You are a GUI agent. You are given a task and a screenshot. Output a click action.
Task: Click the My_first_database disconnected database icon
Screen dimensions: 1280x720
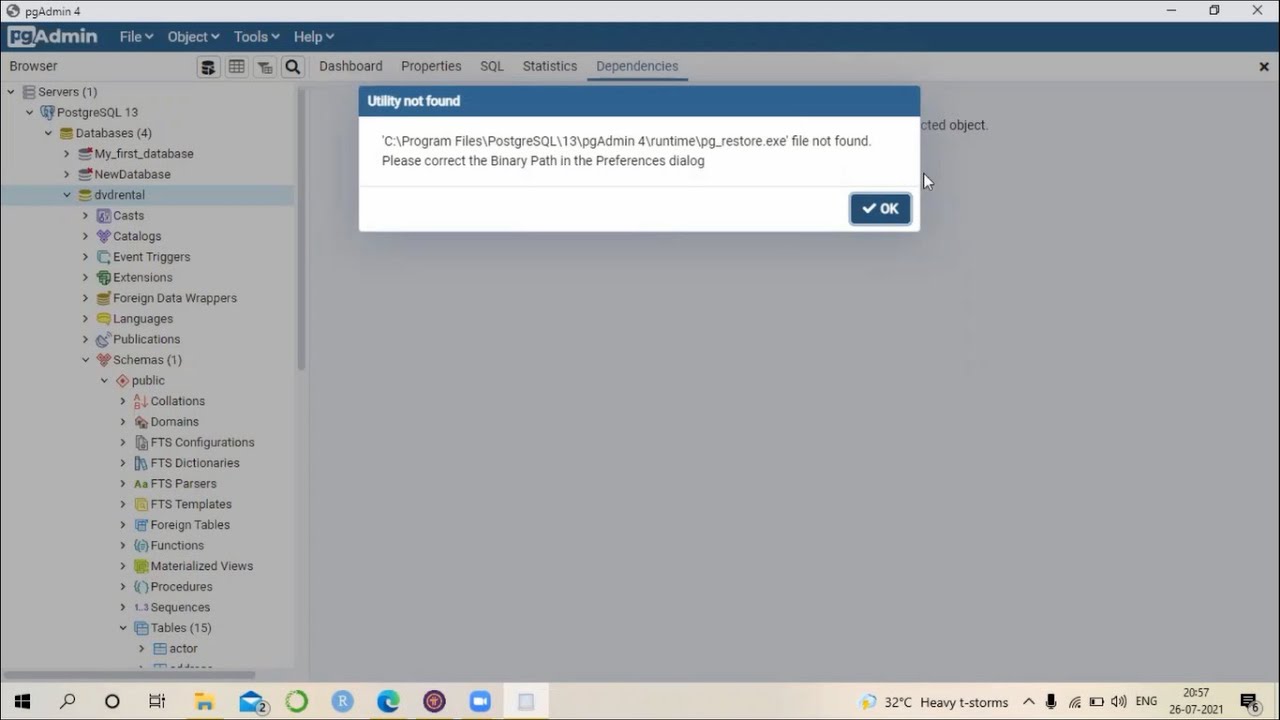click(85, 154)
